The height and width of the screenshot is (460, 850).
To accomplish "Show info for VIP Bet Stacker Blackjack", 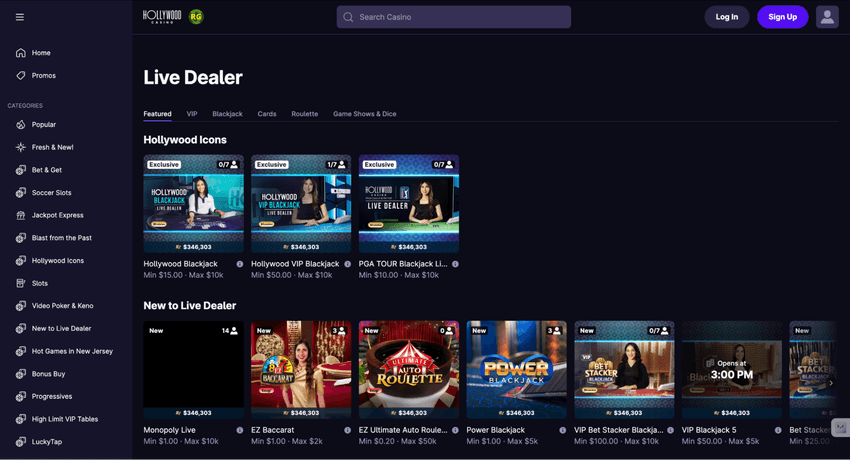I will pyautogui.click(x=671, y=430).
